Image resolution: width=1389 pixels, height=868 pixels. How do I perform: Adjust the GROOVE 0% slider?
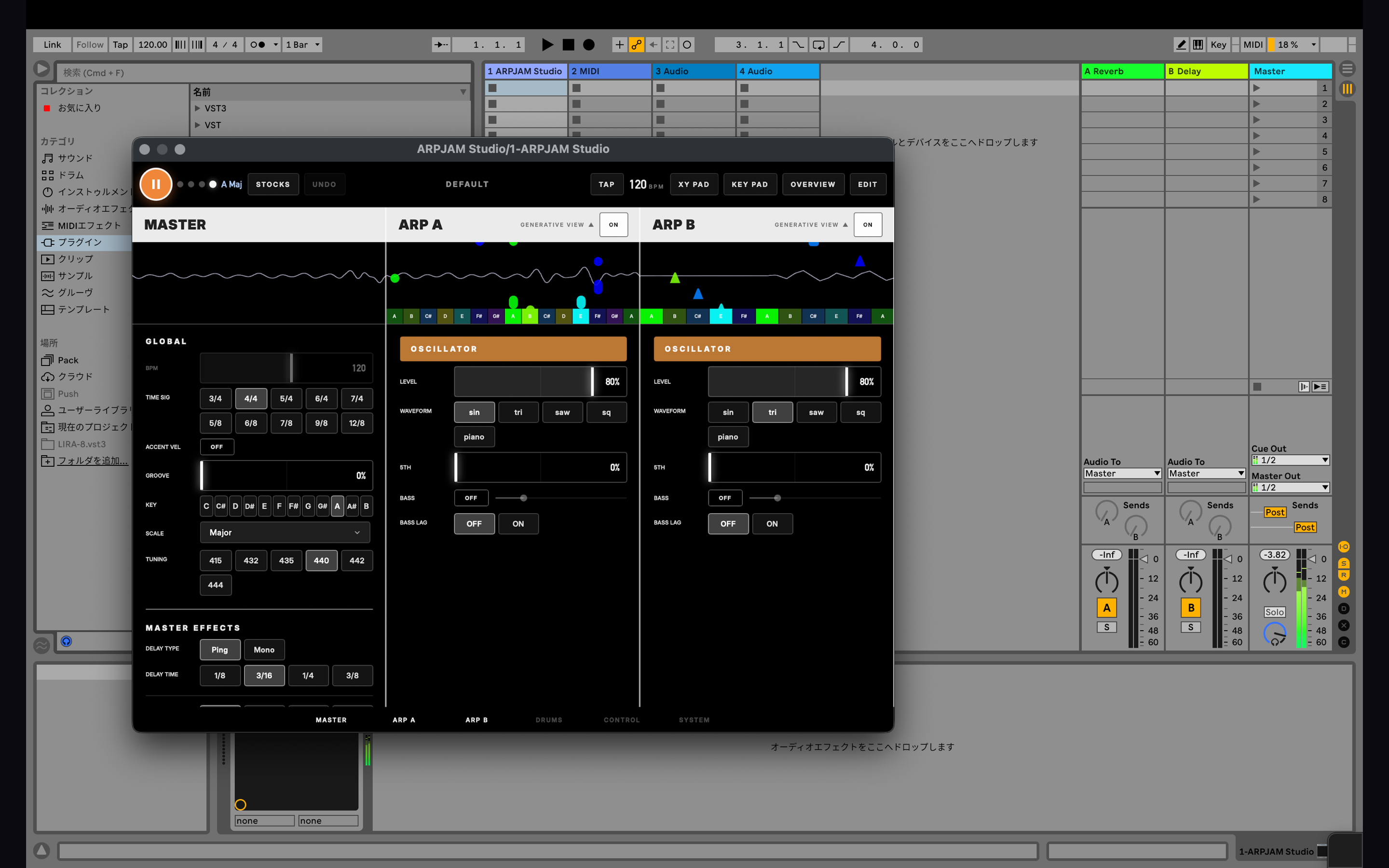[x=286, y=475]
